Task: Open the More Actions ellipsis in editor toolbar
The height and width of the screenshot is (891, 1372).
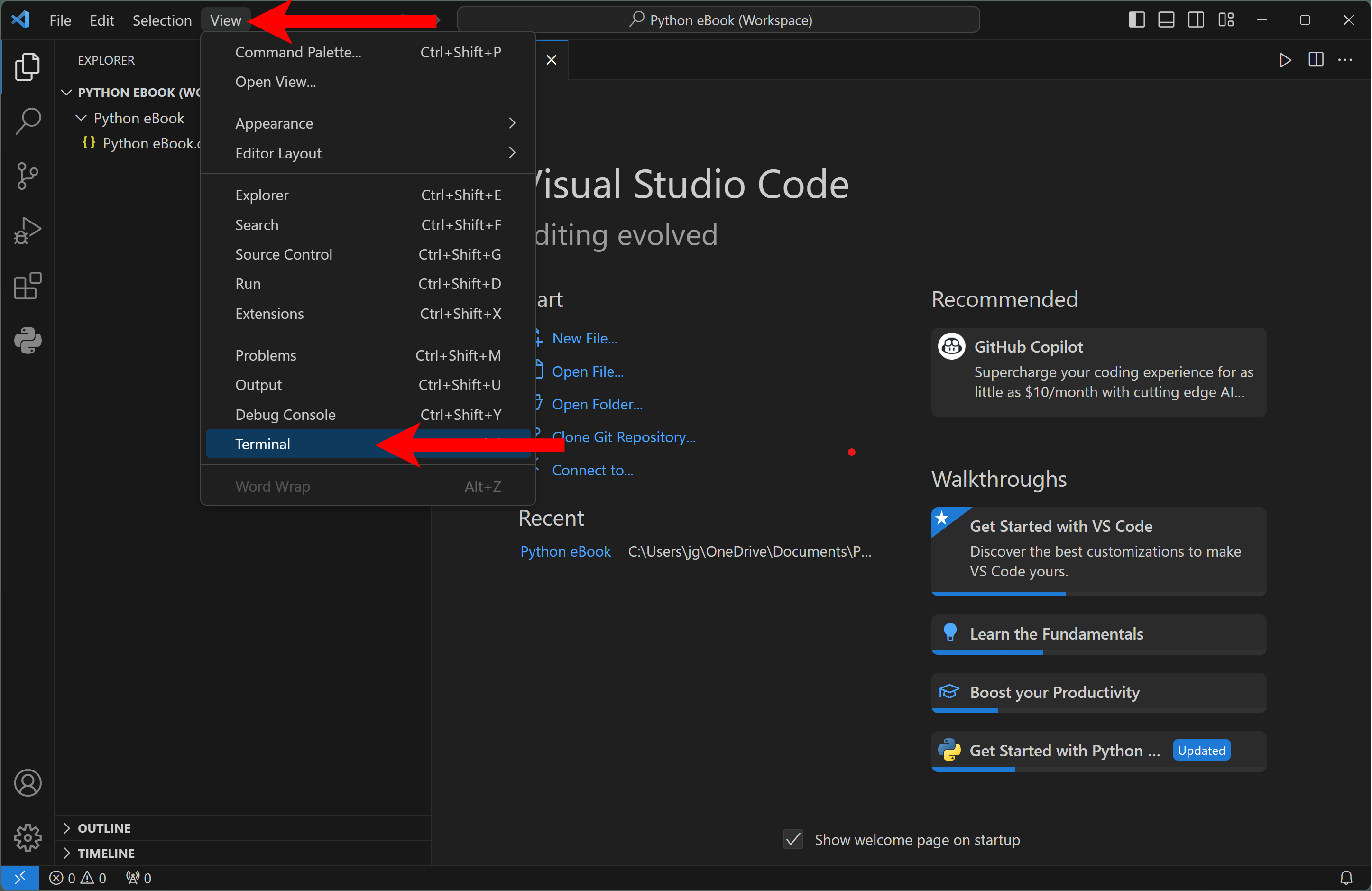Action: 1345,60
